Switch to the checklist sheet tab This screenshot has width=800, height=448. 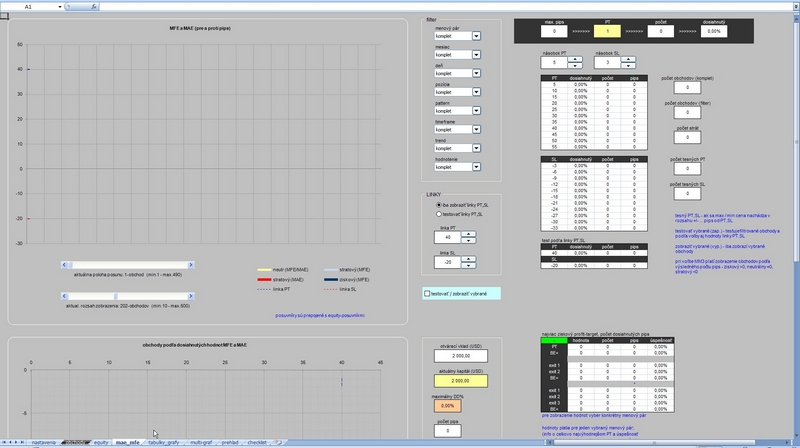tap(257, 442)
